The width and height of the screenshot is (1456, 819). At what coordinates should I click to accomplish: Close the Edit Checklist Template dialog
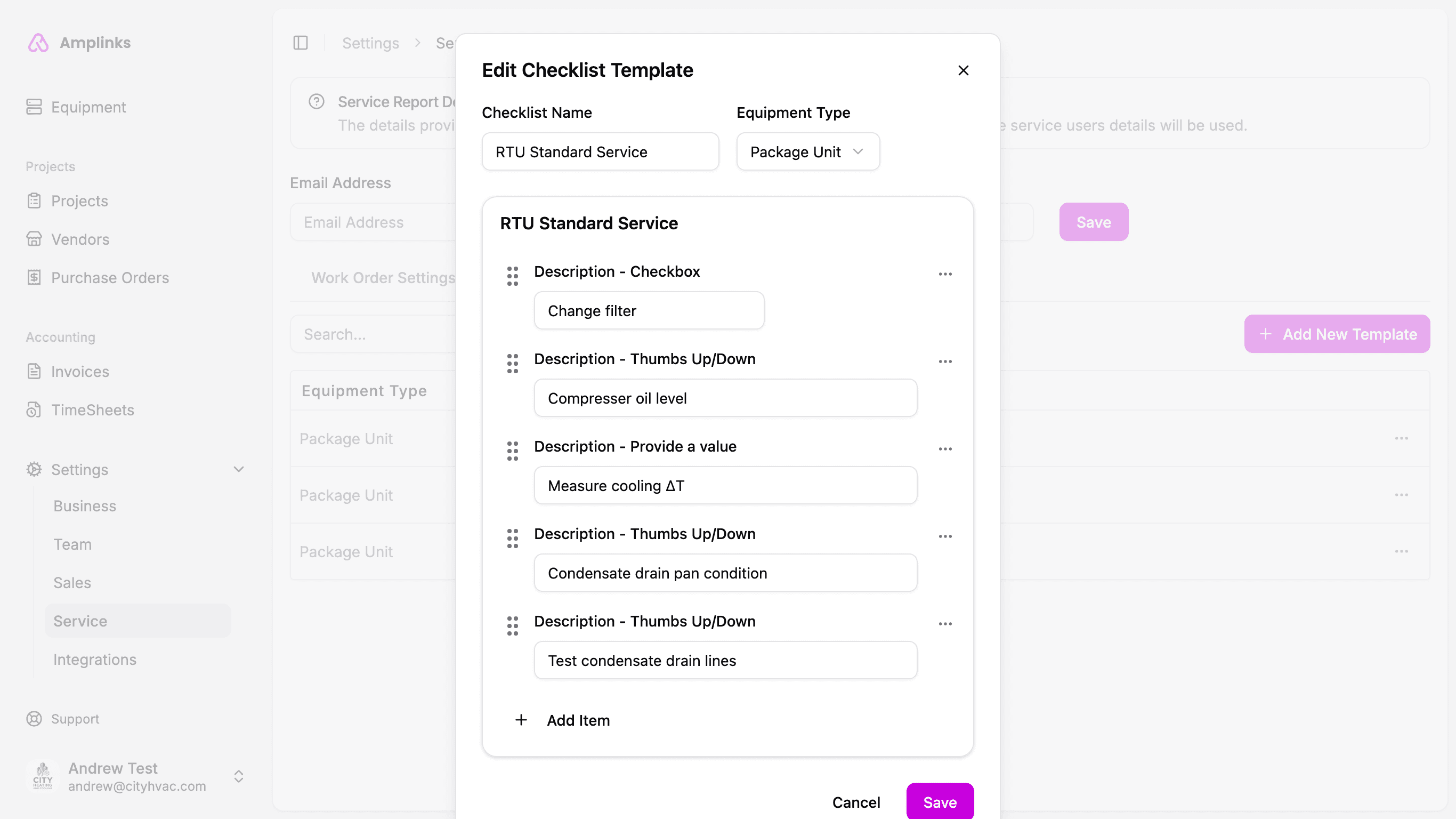(x=963, y=71)
